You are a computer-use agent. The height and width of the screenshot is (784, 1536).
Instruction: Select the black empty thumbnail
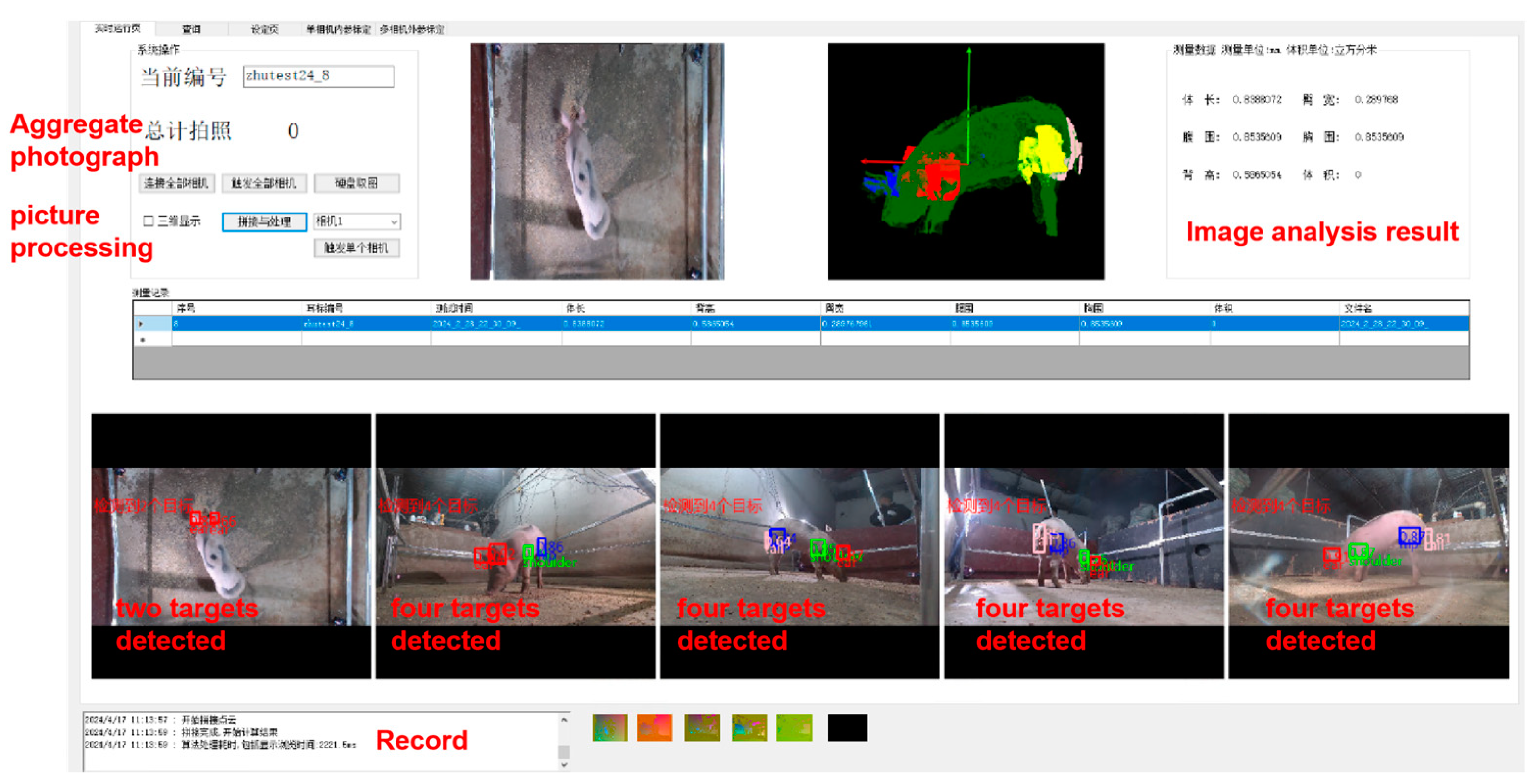click(847, 728)
